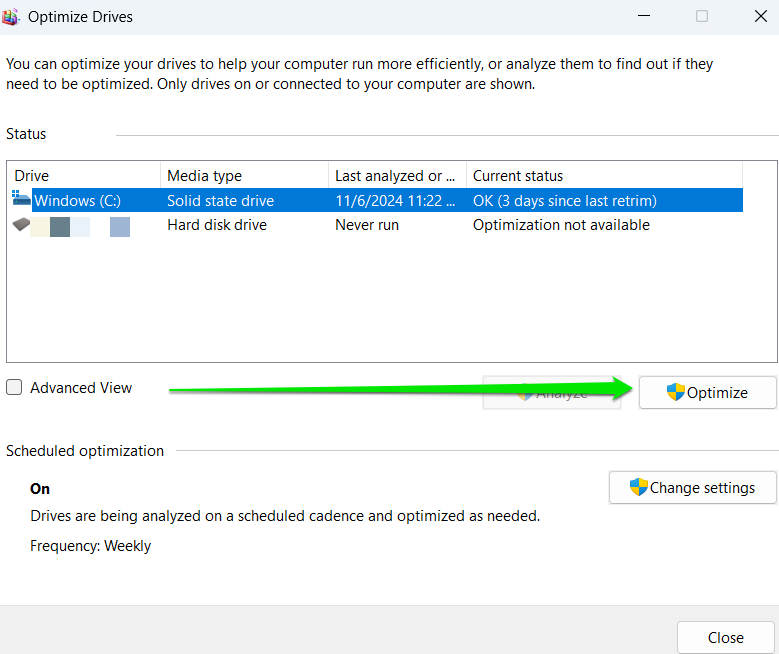The image size is (779, 654).
Task: Click OK (3 days since last retrim) status
Action: (x=565, y=201)
